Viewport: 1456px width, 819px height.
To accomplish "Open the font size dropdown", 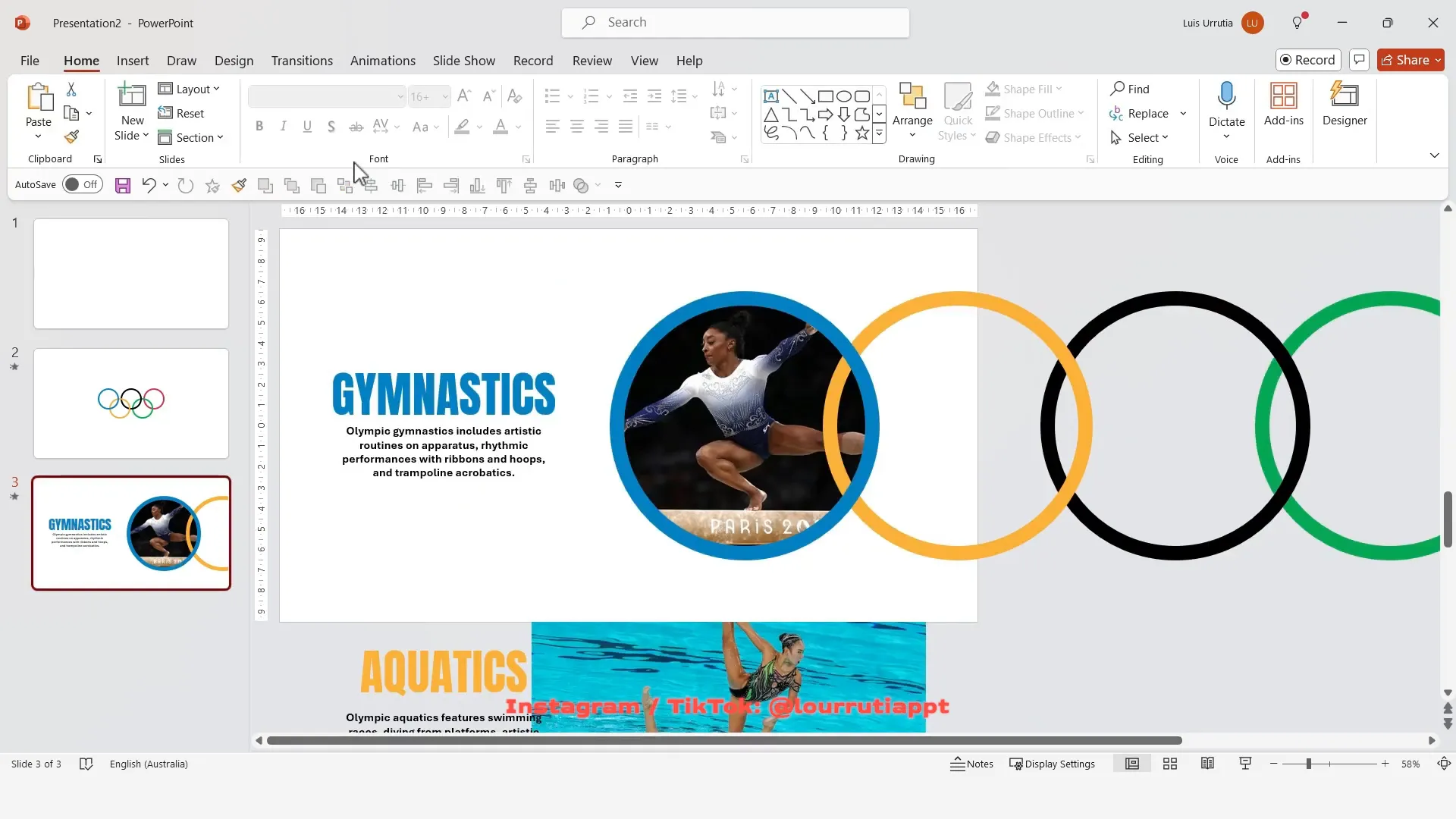I will click(x=445, y=96).
